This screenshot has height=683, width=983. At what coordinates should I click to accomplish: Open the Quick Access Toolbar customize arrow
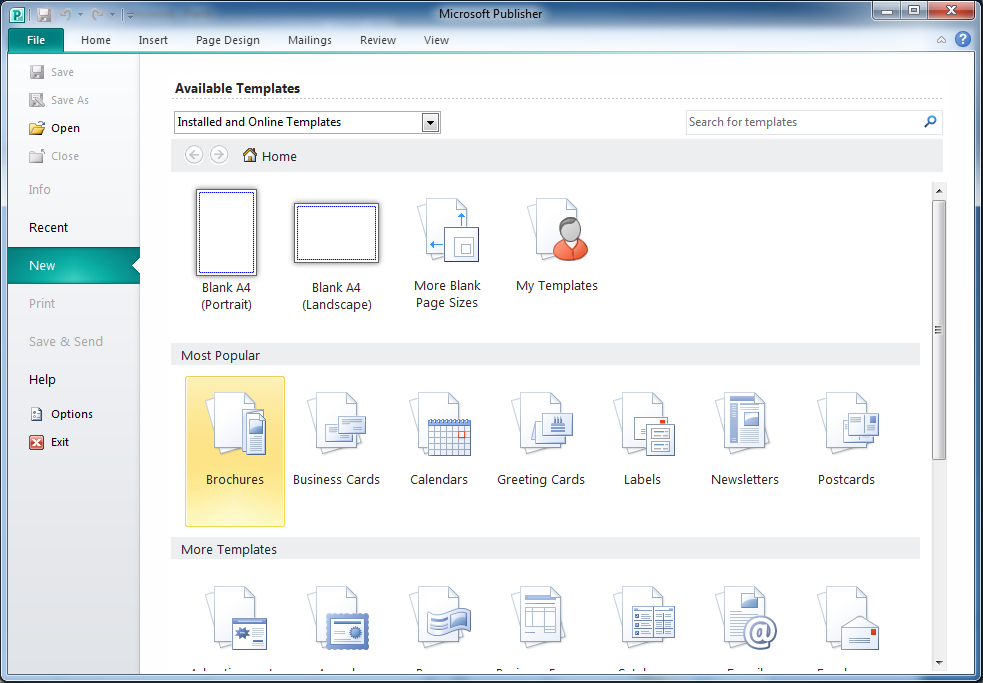[129, 15]
